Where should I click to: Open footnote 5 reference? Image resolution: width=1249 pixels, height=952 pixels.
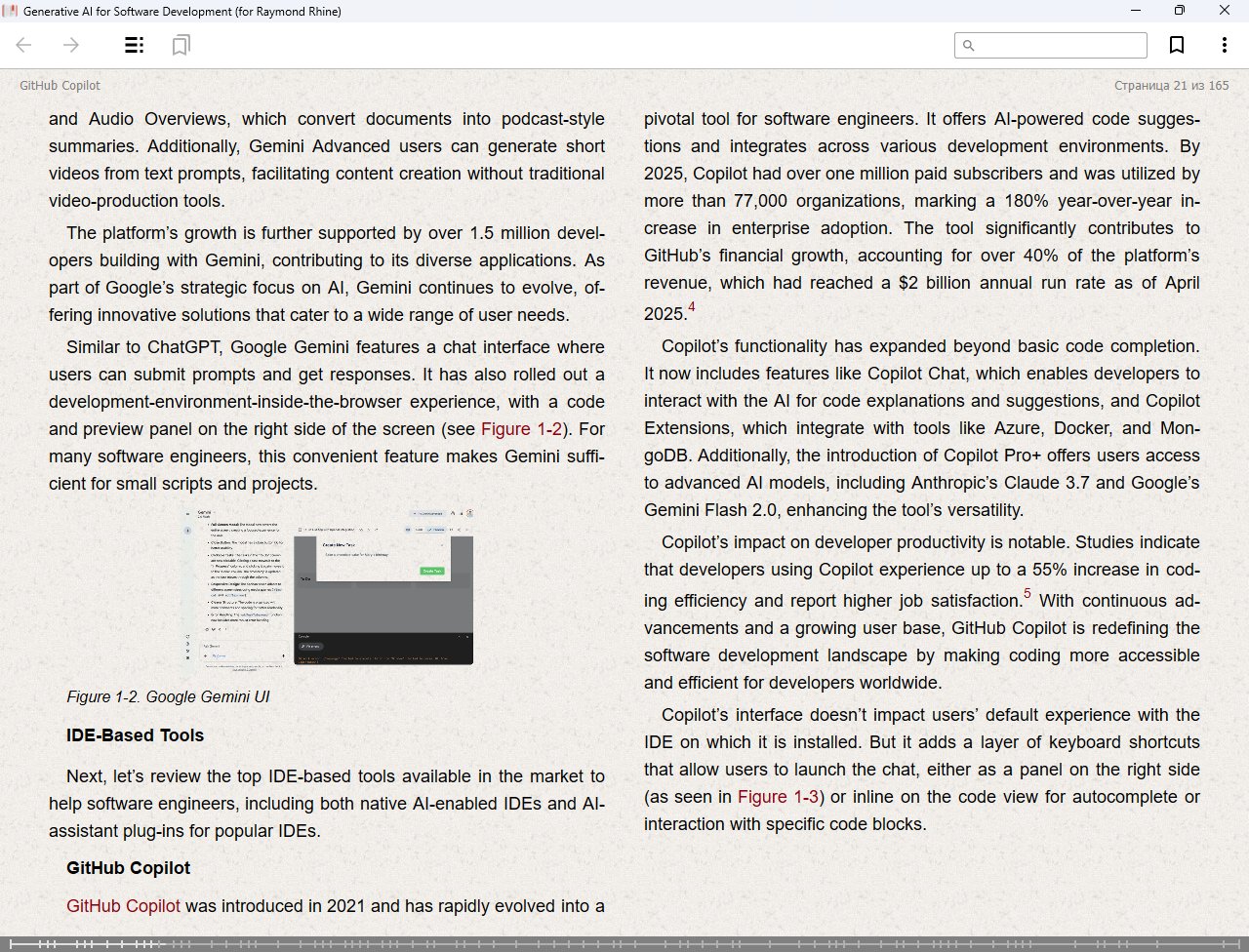(x=1027, y=594)
